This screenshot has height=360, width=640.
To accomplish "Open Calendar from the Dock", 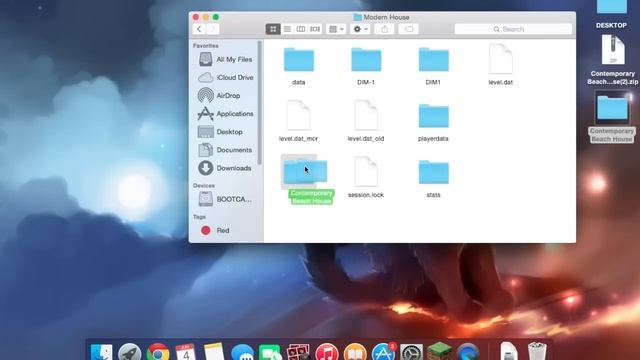I will (x=185, y=352).
